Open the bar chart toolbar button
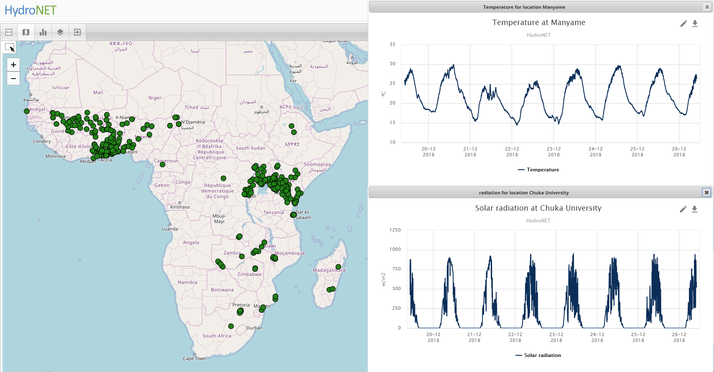714x372 pixels. coord(43,32)
